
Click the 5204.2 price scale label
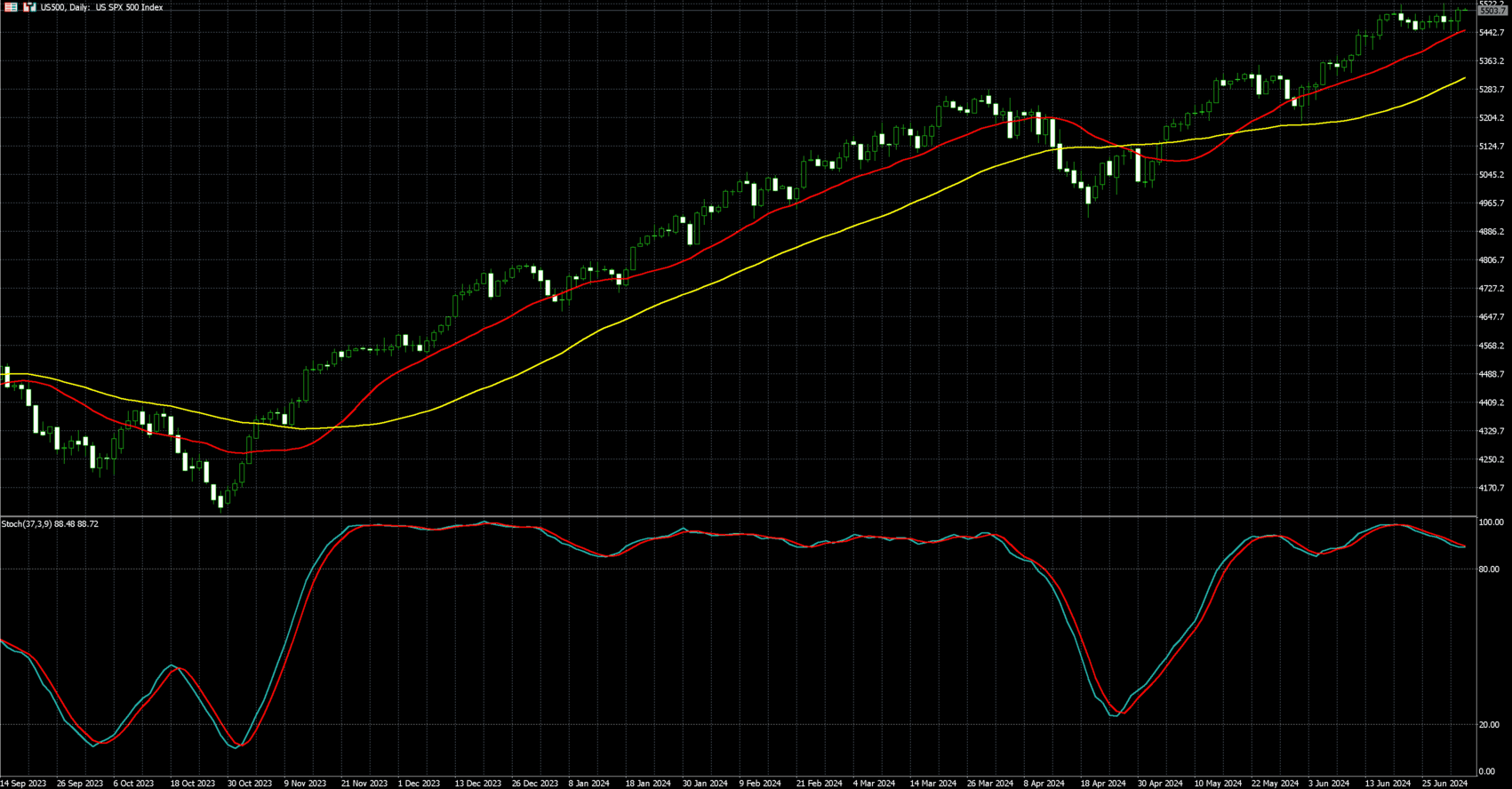tap(1492, 118)
